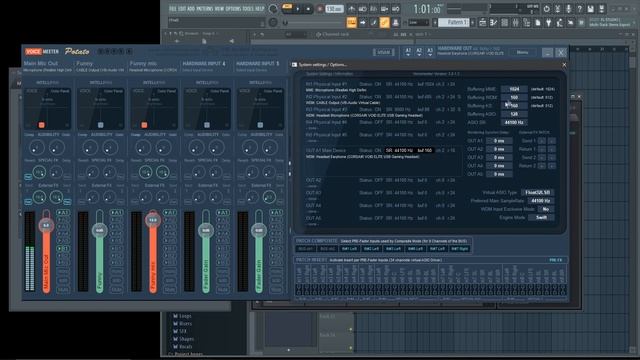Open the Piano roll icon in FL Studio
This screenshot has width=640, height=360.
(493, 23)
